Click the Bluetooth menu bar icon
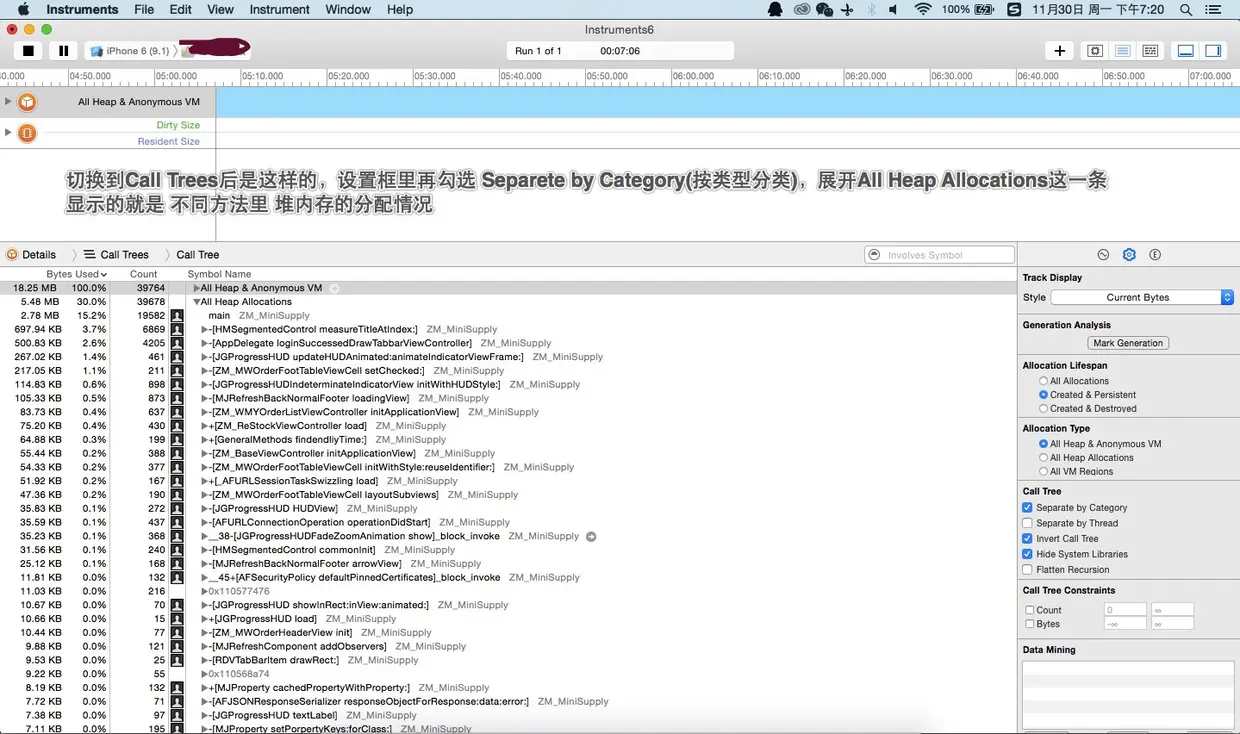This screenshot has width=1240, height=734. pyautogui.click(x=871, y=9)
